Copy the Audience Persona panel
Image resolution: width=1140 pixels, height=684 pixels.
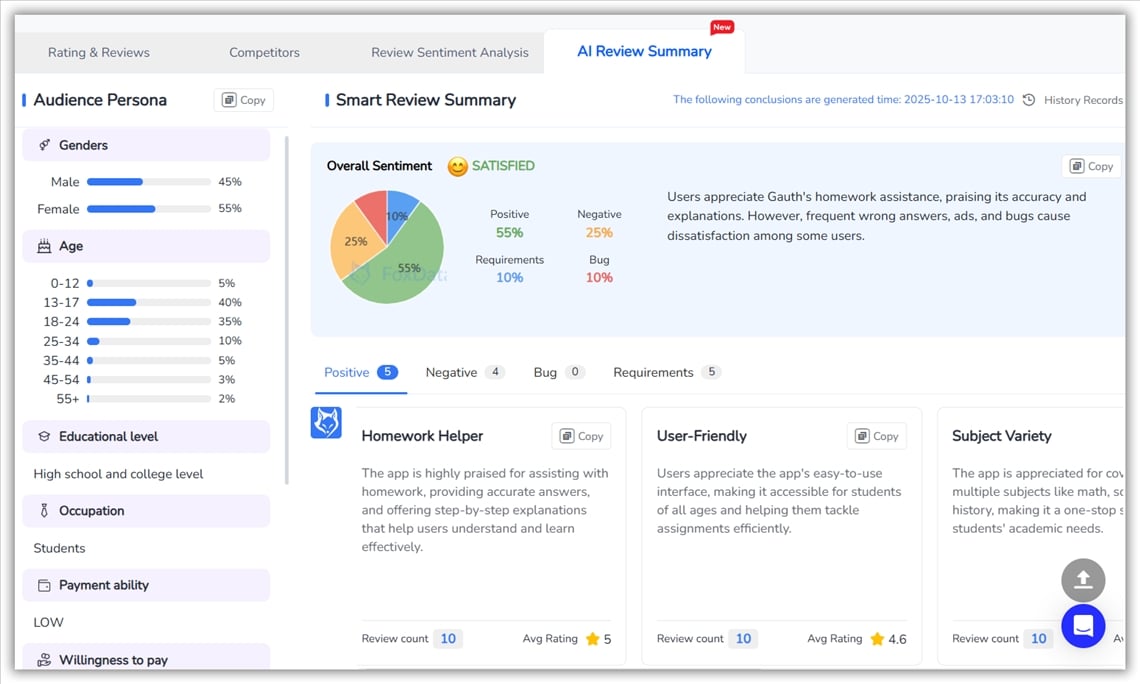point(244,100)
